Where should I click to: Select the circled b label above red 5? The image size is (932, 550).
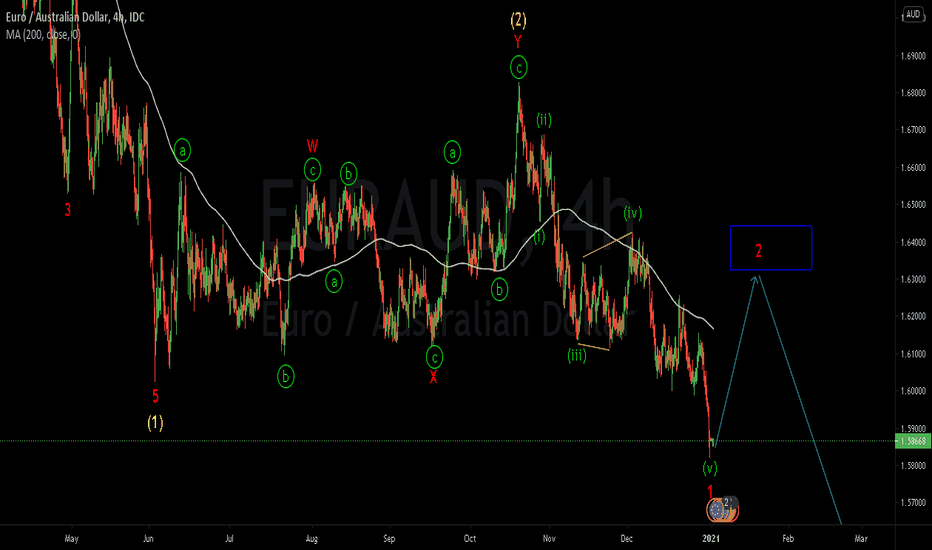coord(285,376)
